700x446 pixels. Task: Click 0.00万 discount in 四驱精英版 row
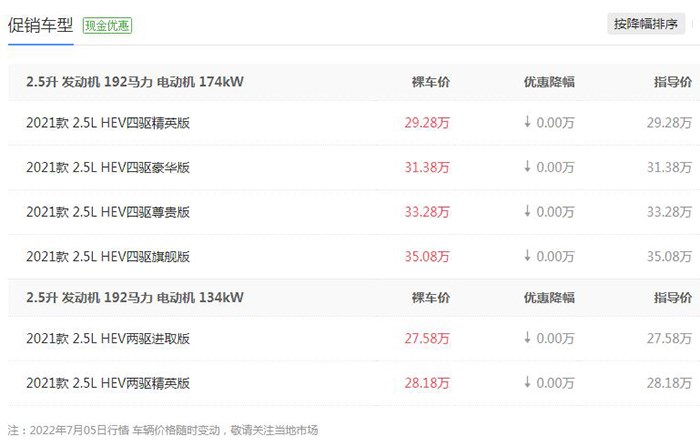click(x=555, y=123)
